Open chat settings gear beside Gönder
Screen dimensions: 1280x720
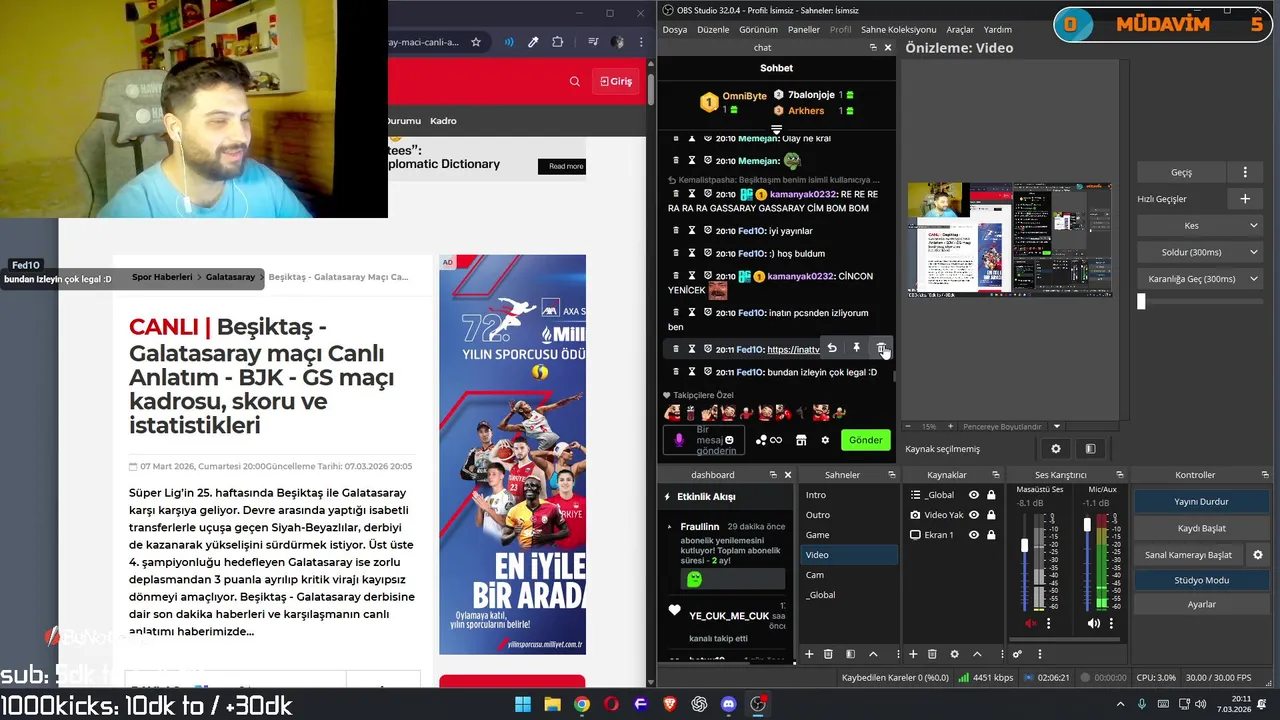tap(825, 440)
